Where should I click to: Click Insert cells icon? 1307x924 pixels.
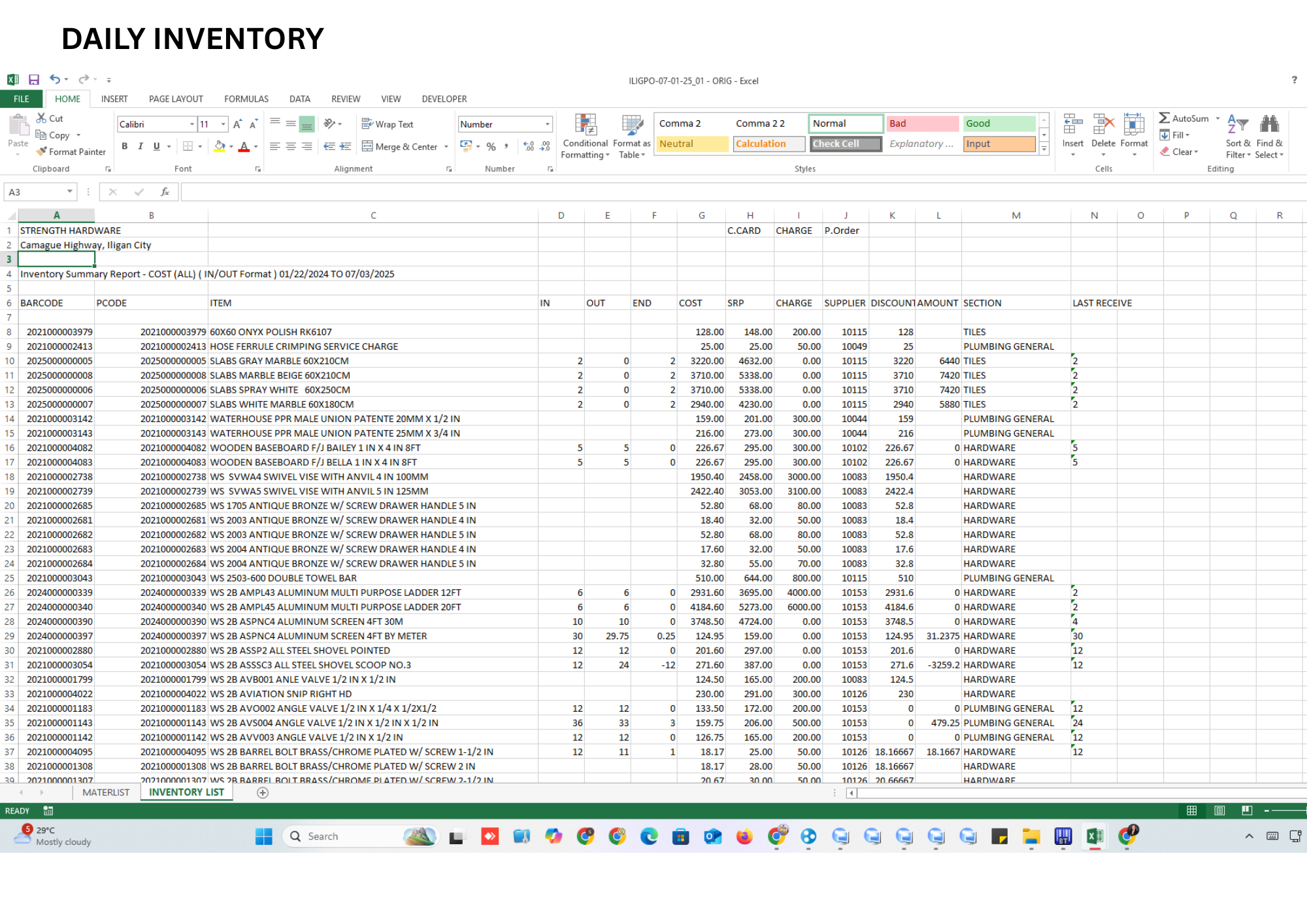pos(1072,124)
